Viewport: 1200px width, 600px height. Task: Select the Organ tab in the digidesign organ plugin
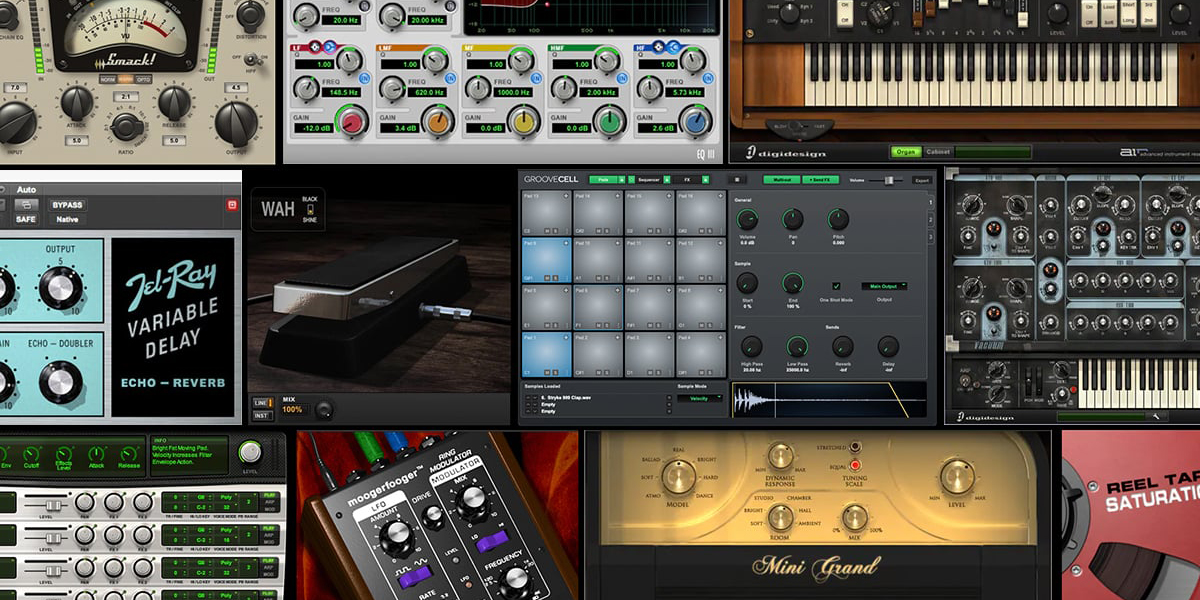(x=906, y=152)
